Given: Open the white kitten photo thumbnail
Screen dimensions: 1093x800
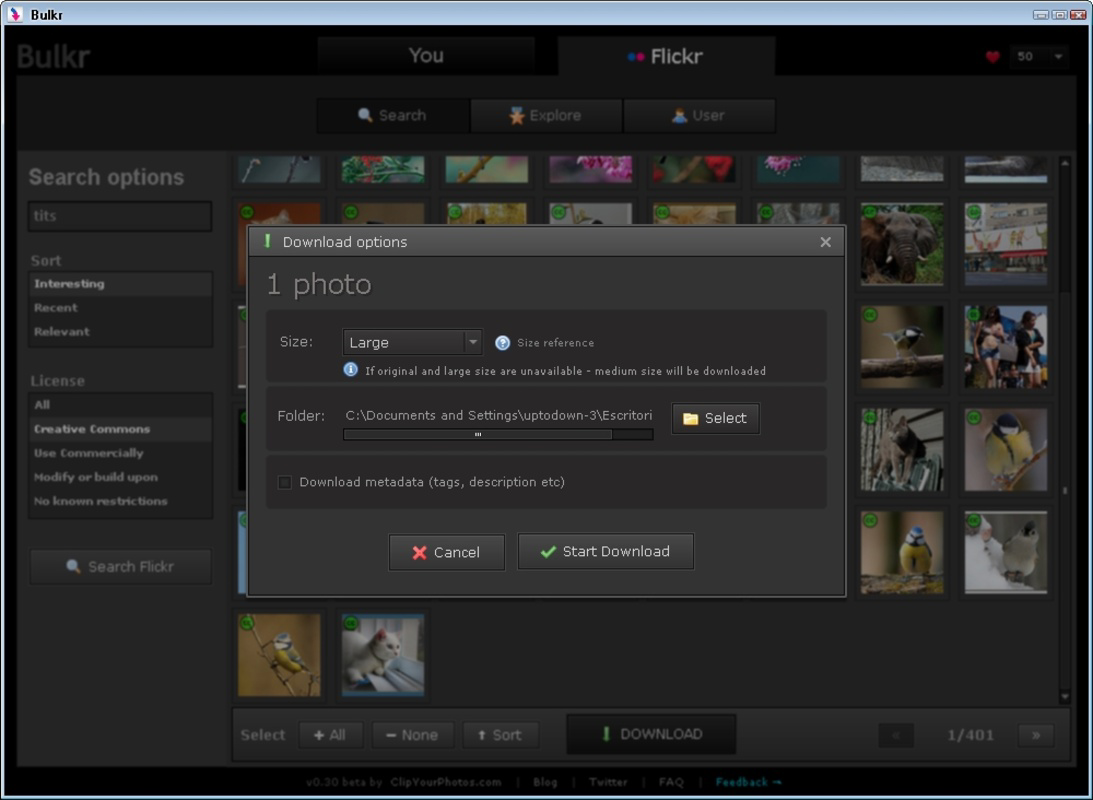Looking at the screenshot, I should (383, 655).
